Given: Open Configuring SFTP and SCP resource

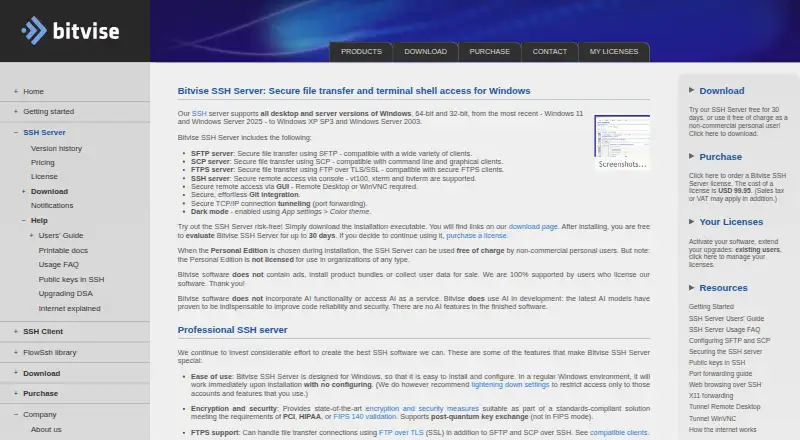Looking at the screenshot, I should point(729,340).
